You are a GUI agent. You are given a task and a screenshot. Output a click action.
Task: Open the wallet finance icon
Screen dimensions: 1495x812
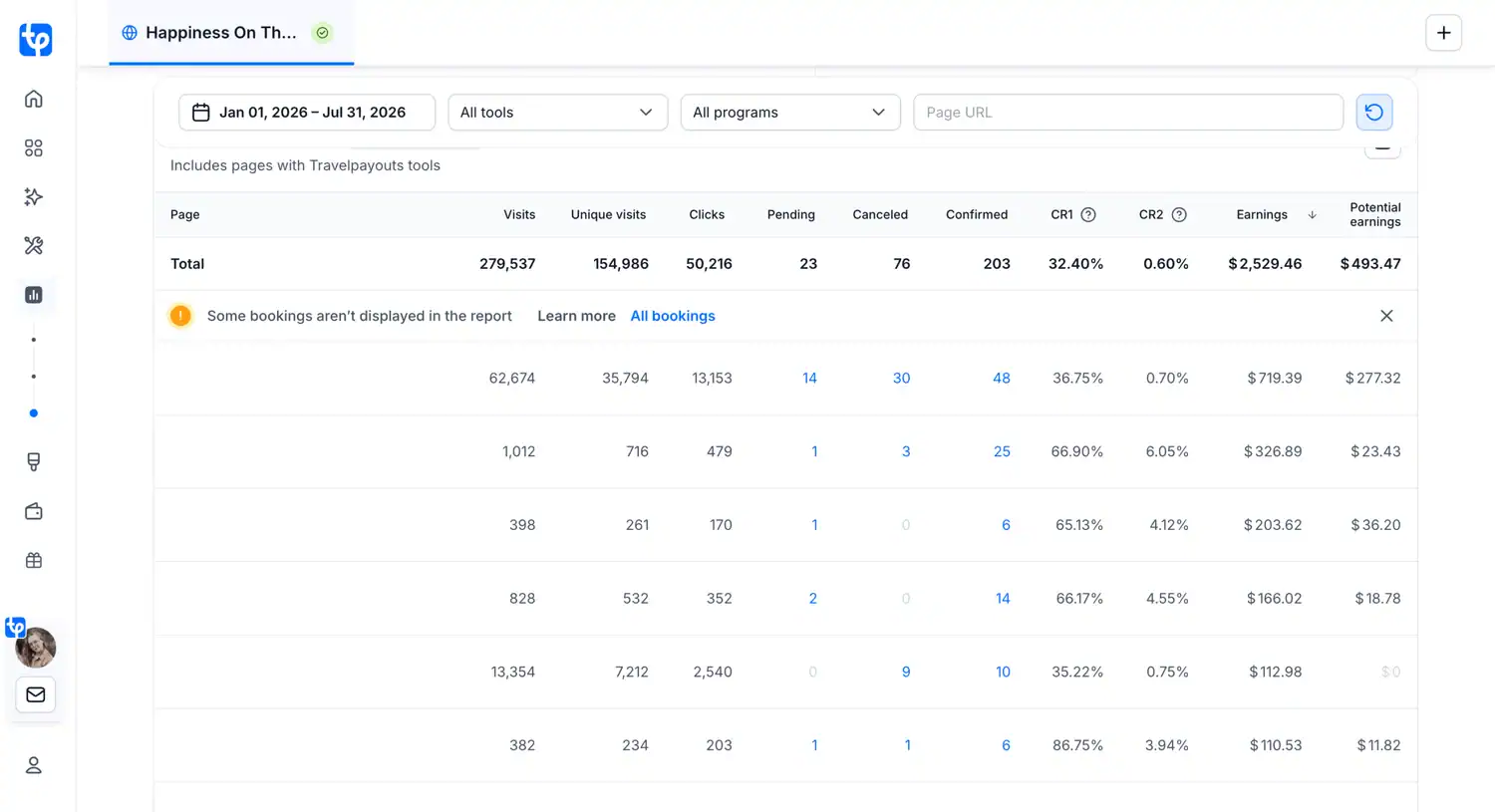pos(34,511)
